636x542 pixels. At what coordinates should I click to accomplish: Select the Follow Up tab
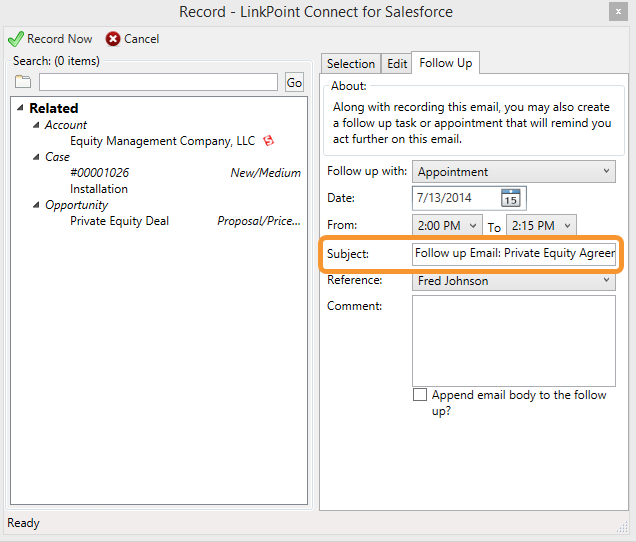445,63
